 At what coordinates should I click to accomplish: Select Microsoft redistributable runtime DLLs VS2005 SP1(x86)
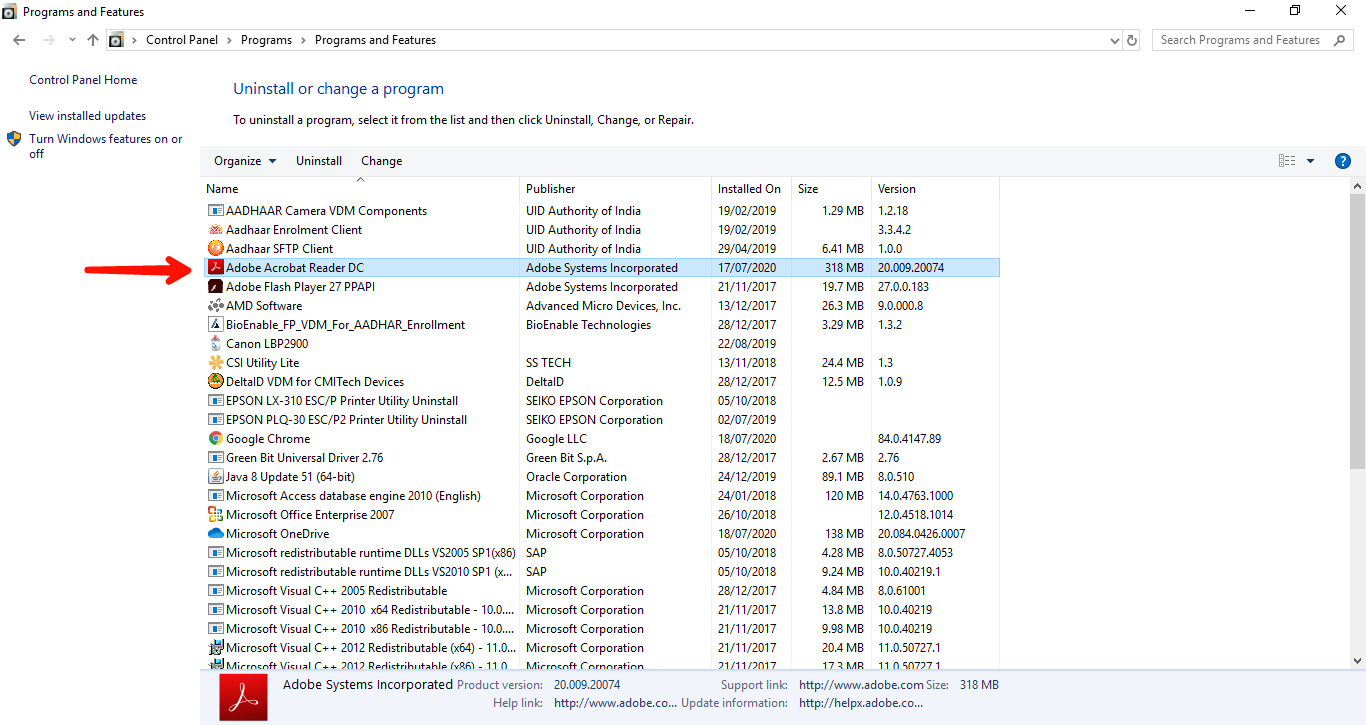tap(371, 553)
